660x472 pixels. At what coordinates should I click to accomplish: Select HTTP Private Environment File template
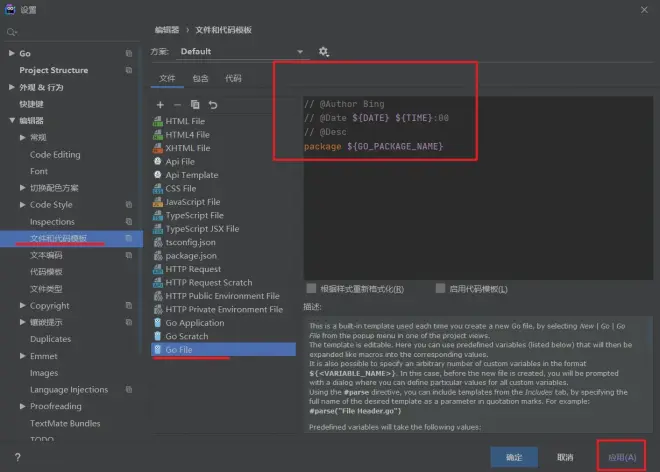point(224,309)
